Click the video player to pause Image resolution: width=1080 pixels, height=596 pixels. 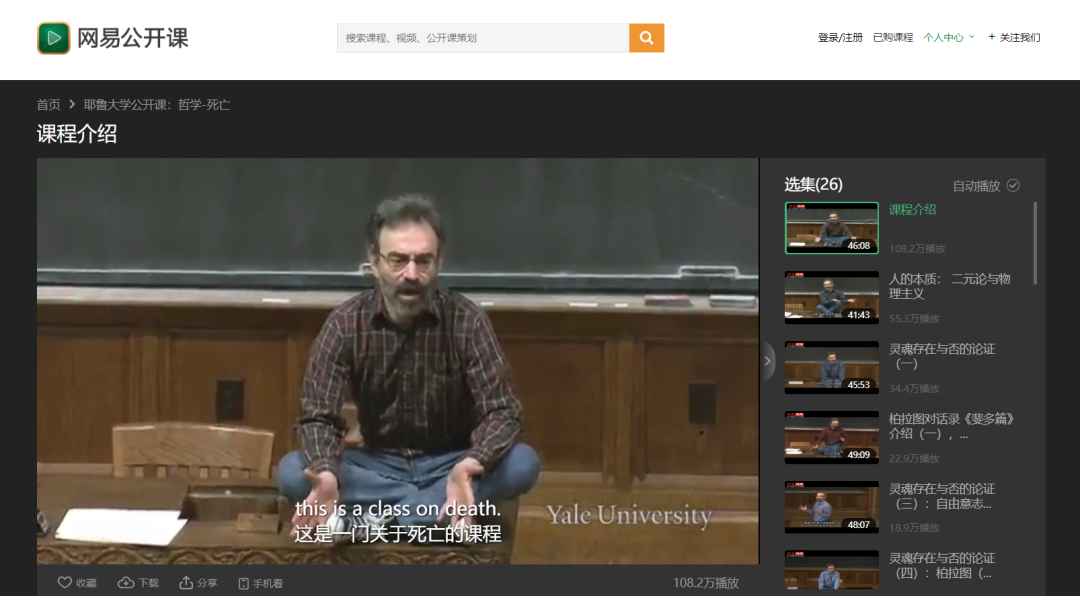click(x=397, y=361)
